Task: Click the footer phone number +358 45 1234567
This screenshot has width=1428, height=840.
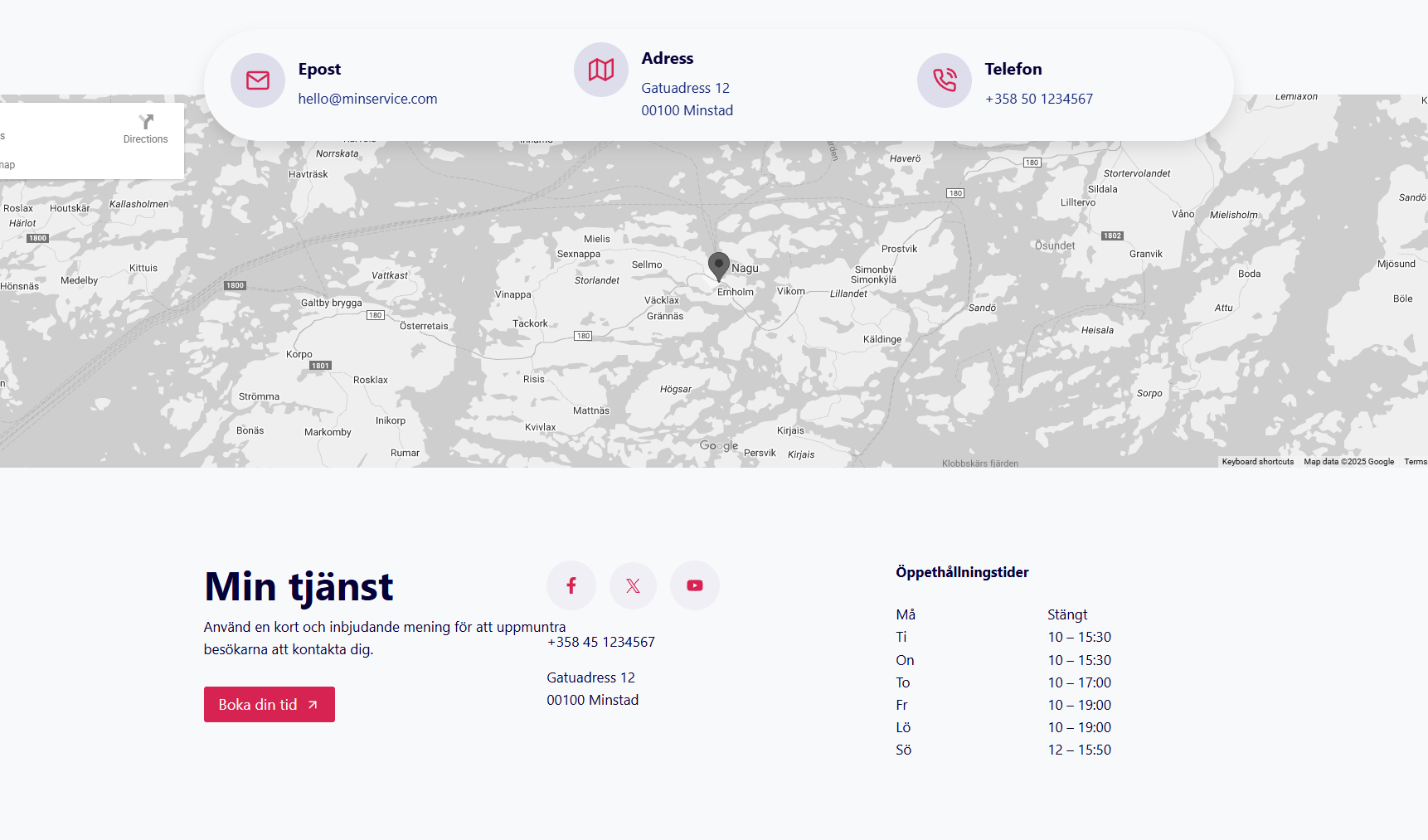Action: tap(601, 642)
